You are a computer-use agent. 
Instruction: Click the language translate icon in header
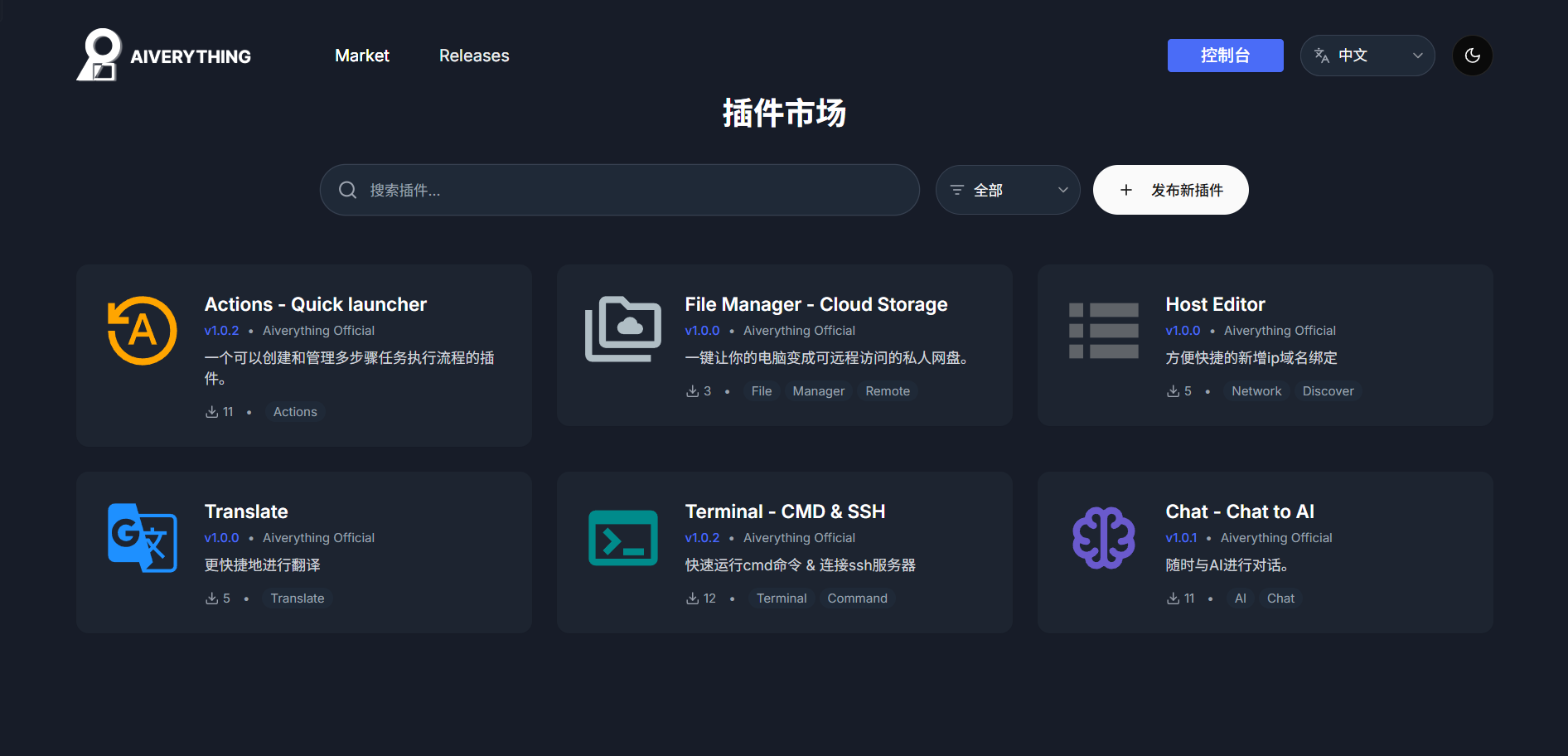(x=1321, y=56)
